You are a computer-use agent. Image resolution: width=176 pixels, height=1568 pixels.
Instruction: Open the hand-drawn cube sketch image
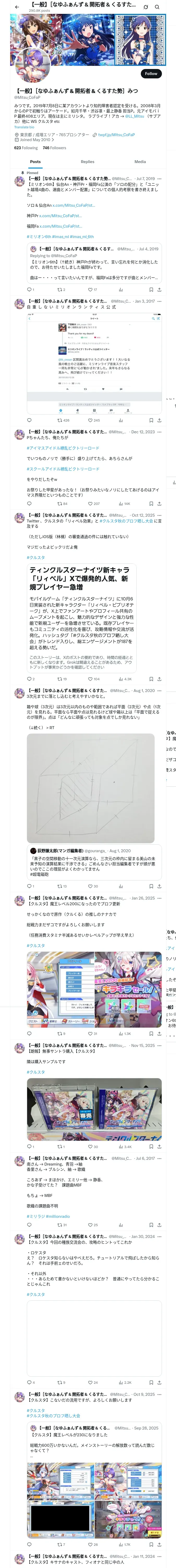90,788
